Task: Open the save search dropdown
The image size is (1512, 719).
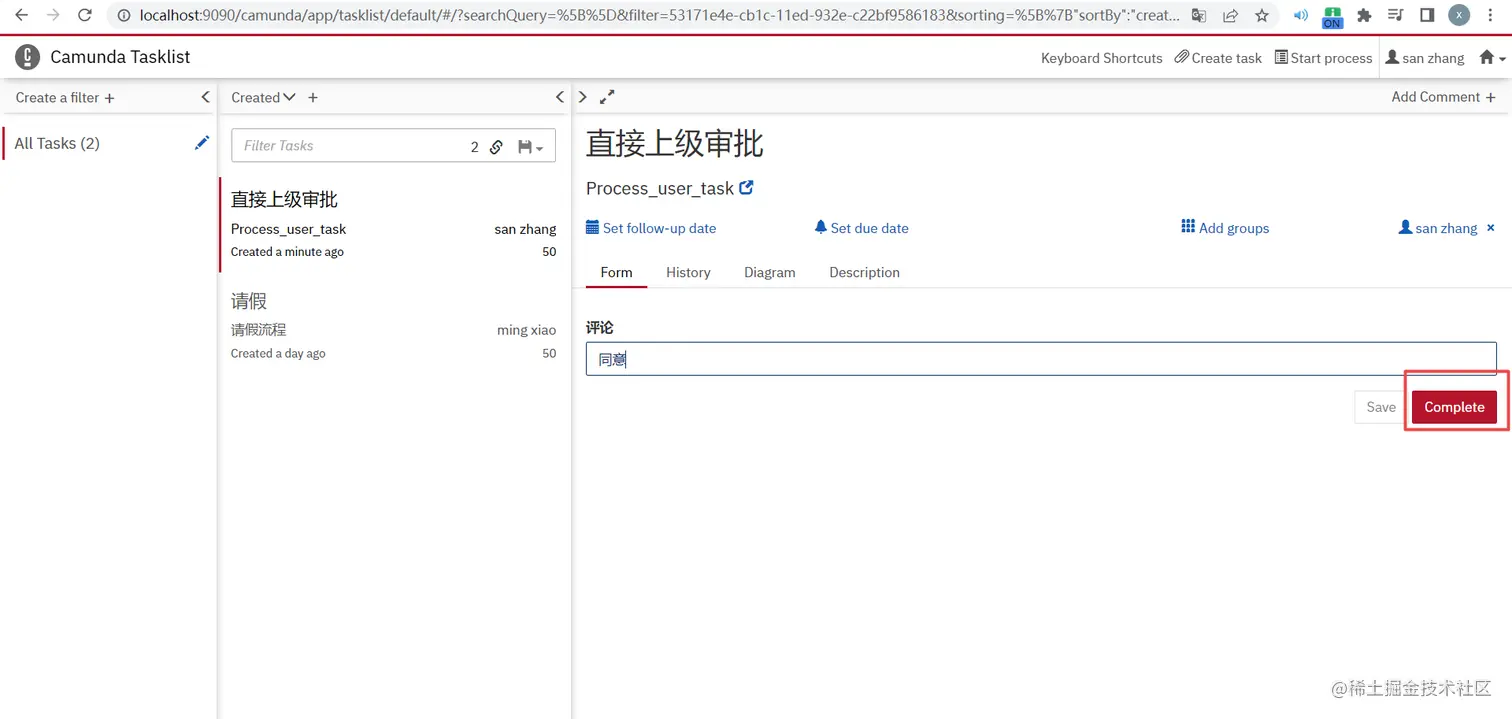Action: [x=531, y=147]
